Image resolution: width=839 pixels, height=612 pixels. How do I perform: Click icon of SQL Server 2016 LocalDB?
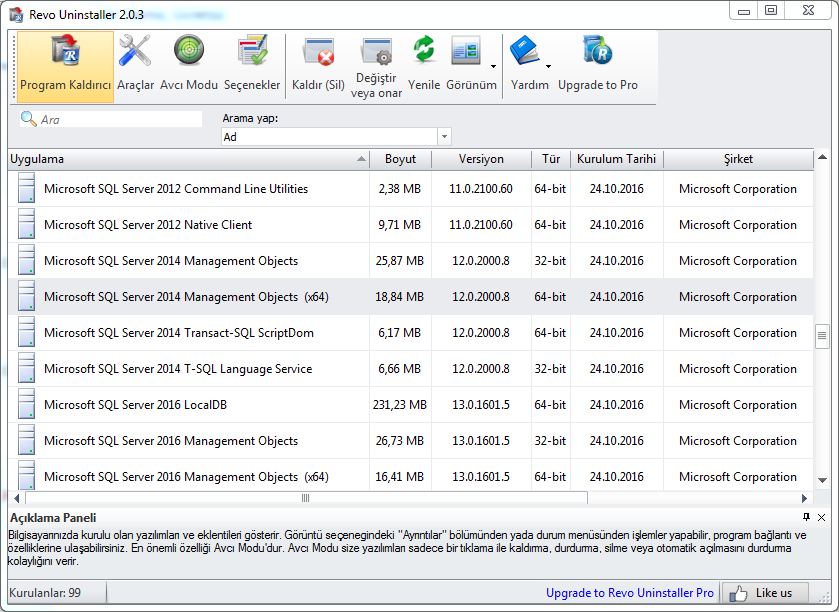[26, 404]
